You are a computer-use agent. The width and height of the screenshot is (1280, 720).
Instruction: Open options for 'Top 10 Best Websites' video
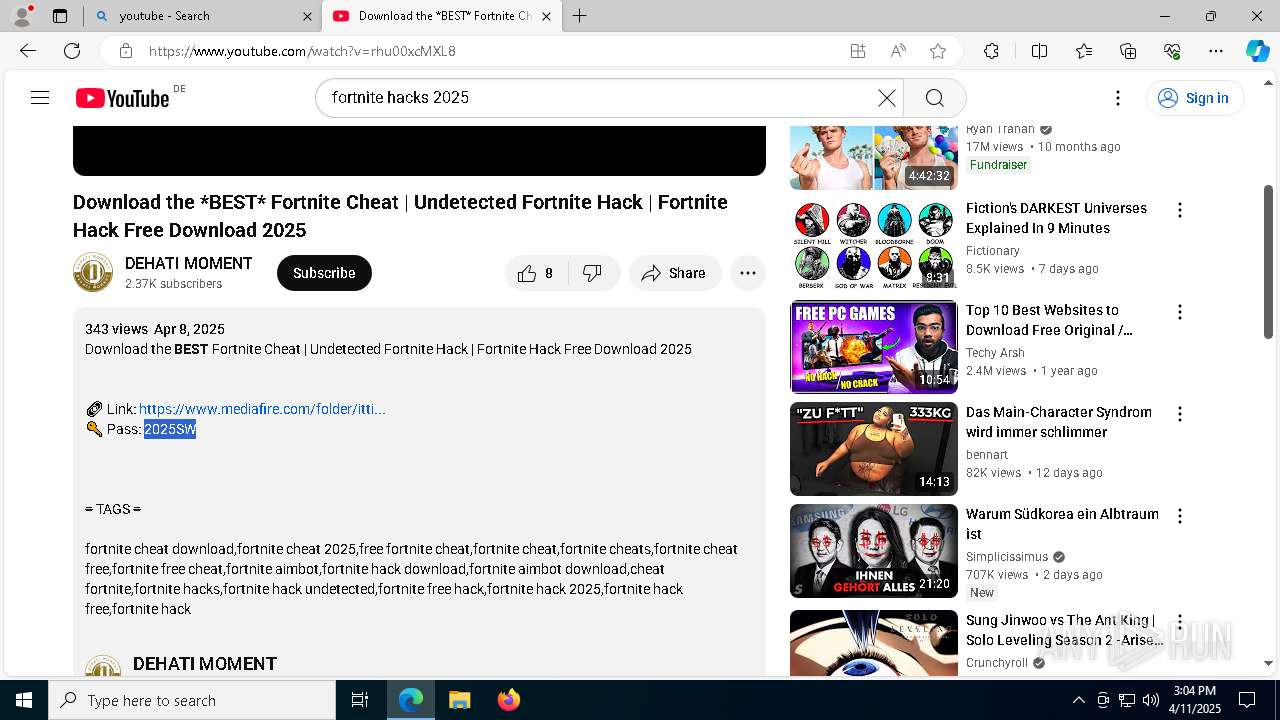pyautogui.click(x=1180, y=312)
